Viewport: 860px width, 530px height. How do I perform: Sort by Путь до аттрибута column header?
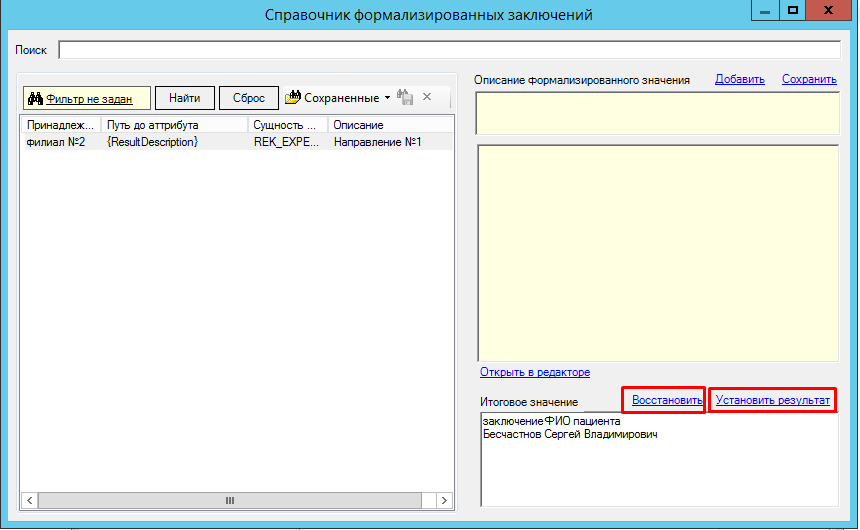pos(174,125)
